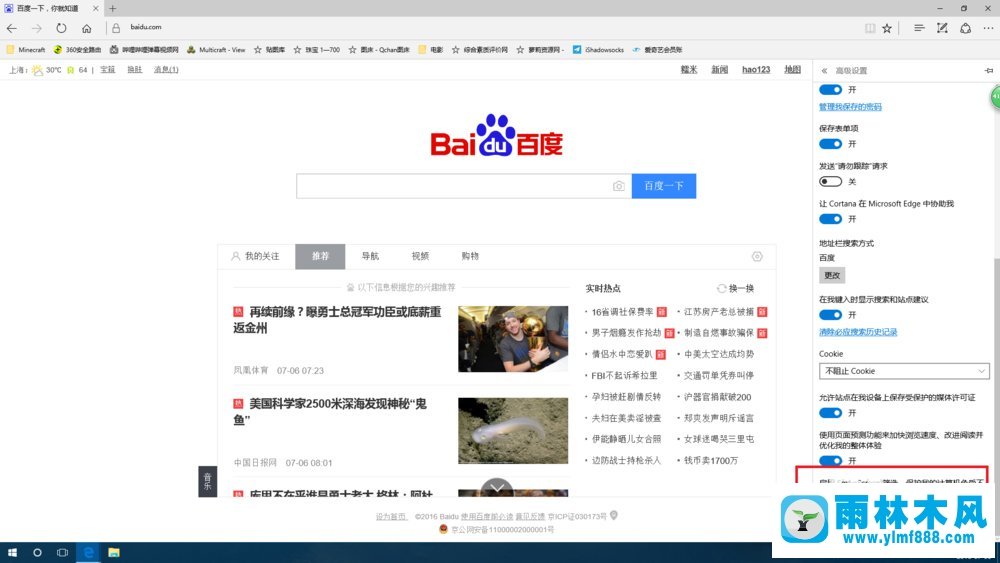The height and width of the screenshot is (563, 1000).
Task: Open the Hub three-lines icon
Action: coord(919,28)
